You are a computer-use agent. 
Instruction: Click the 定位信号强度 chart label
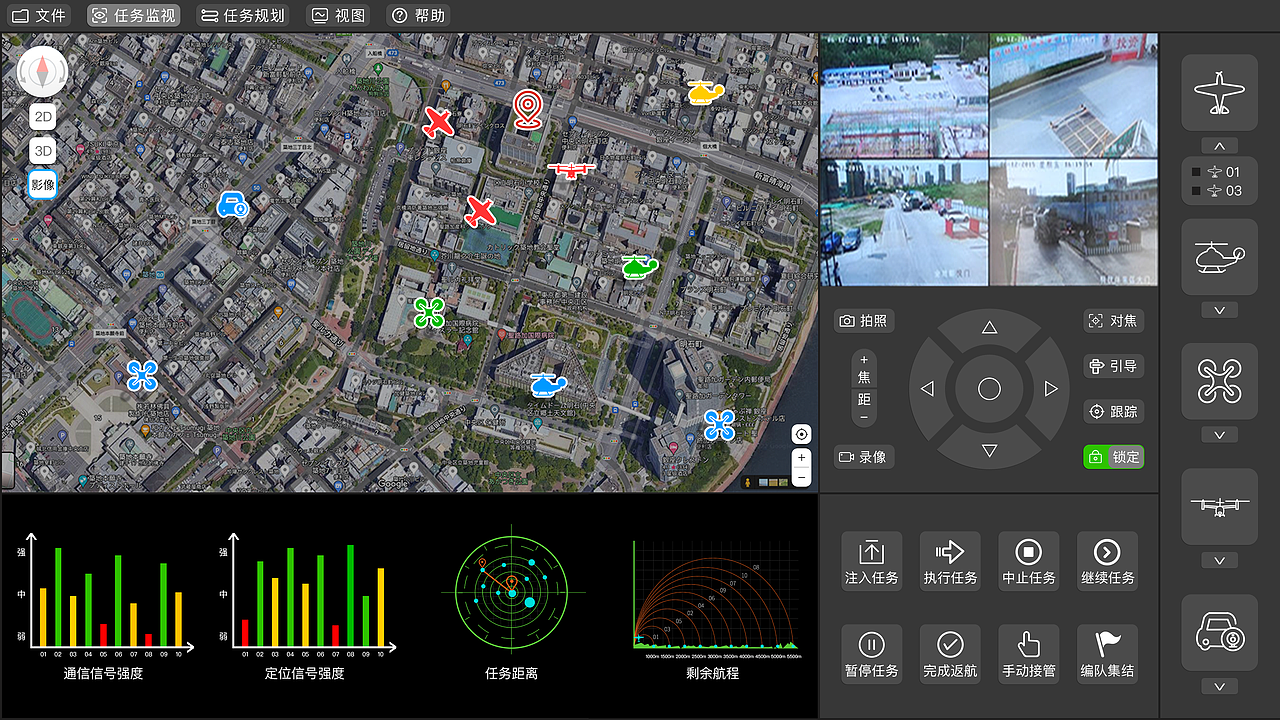[x=304, y=673]
